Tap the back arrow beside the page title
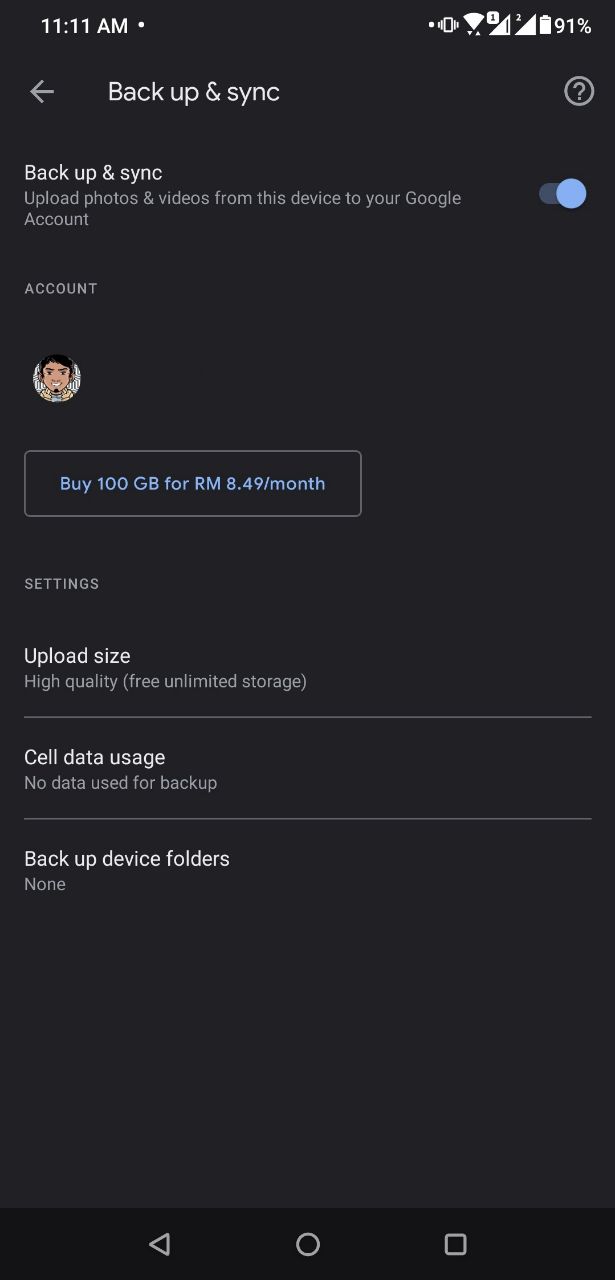The width and height of the screenshot is (615, 1280). tap(42, 92)
